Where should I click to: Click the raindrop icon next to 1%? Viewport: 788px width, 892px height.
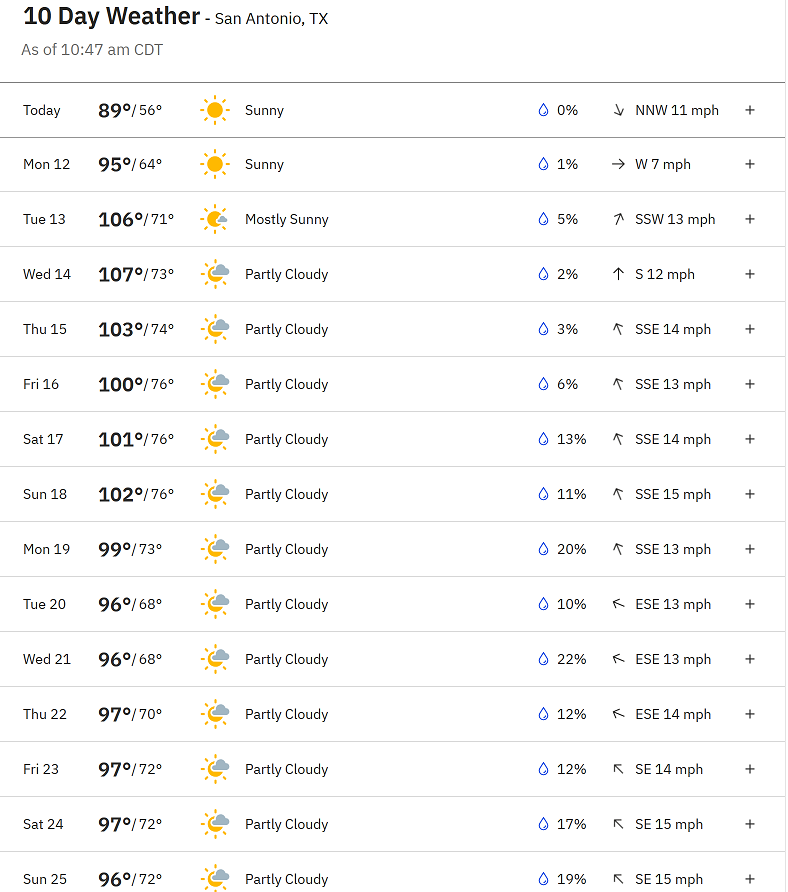point(543,164)
